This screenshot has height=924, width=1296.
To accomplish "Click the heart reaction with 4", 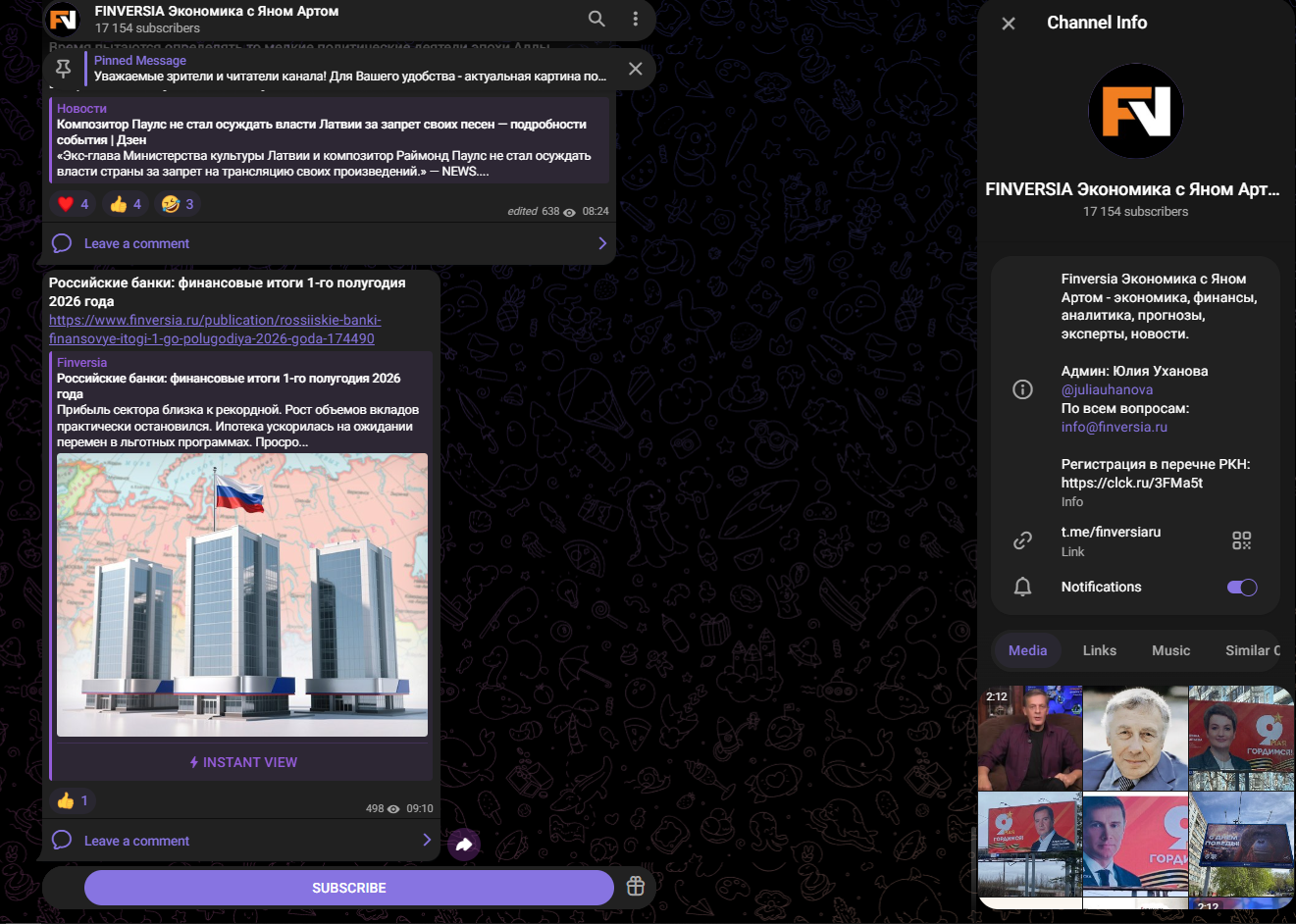I will click(74, 204).
